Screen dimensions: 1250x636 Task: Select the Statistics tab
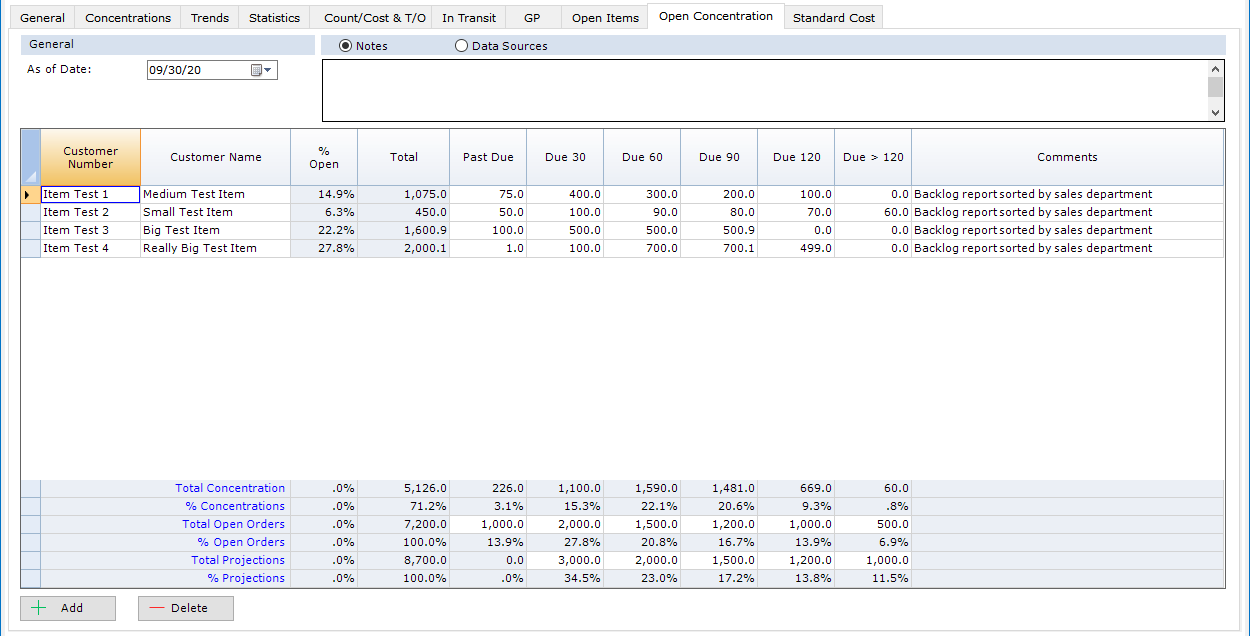(274, 16)
